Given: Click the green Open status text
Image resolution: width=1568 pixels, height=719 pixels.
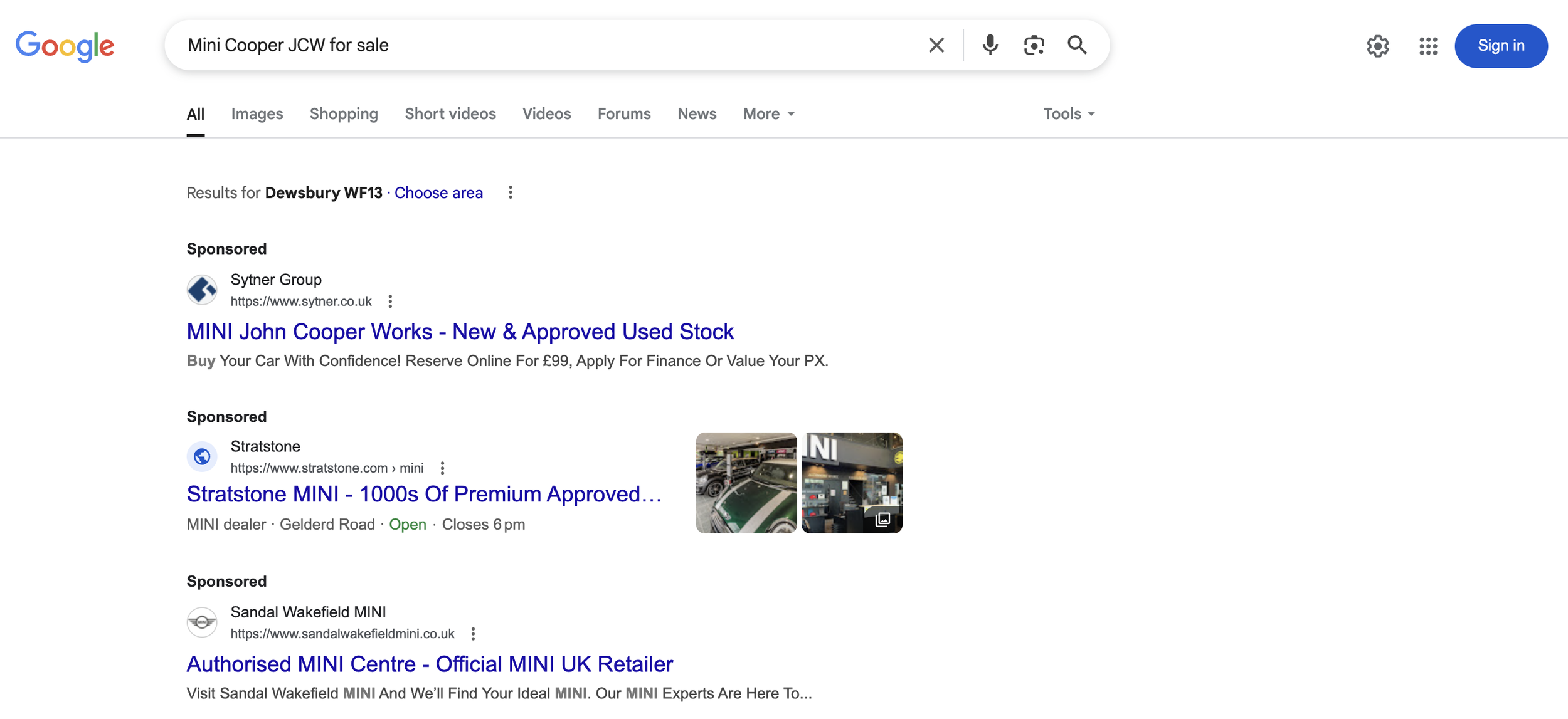Looking at the screenshot, I should (408, 525).
